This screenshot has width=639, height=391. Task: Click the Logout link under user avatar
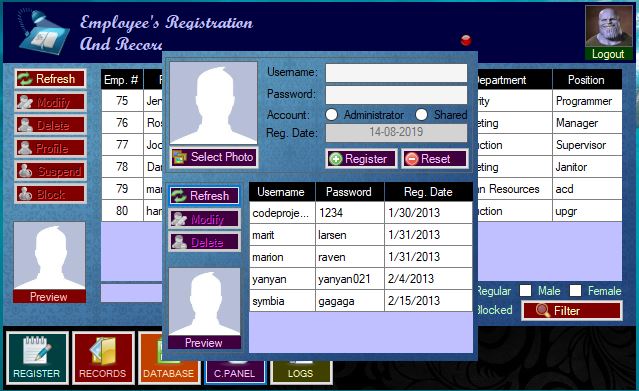pyautogui.click(x=608, y=54)
